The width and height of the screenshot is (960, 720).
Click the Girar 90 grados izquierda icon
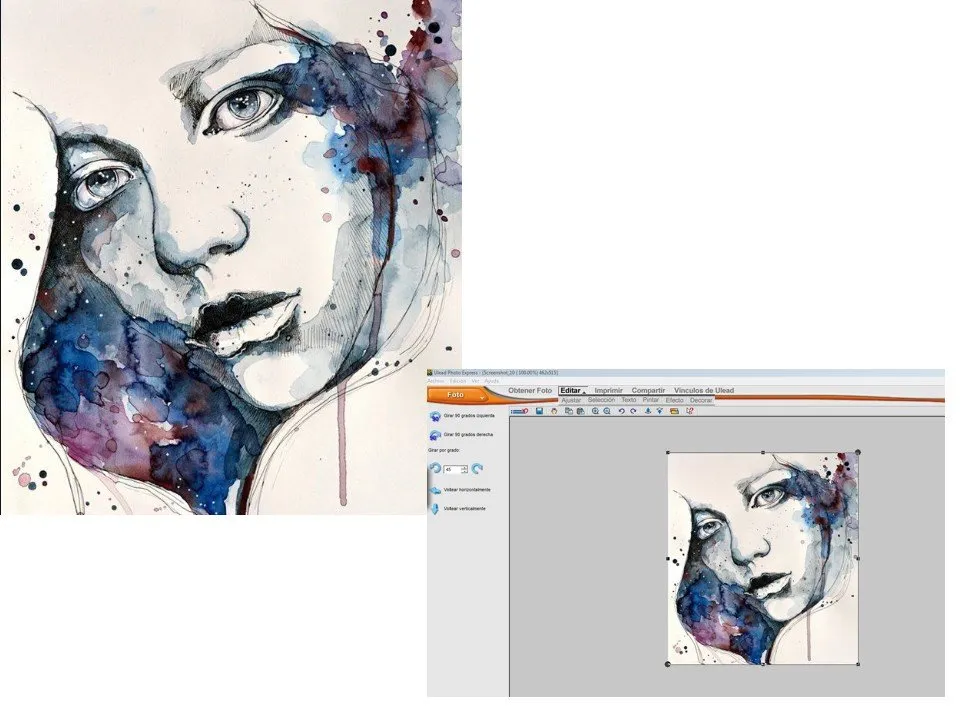(x=435, y=416)
